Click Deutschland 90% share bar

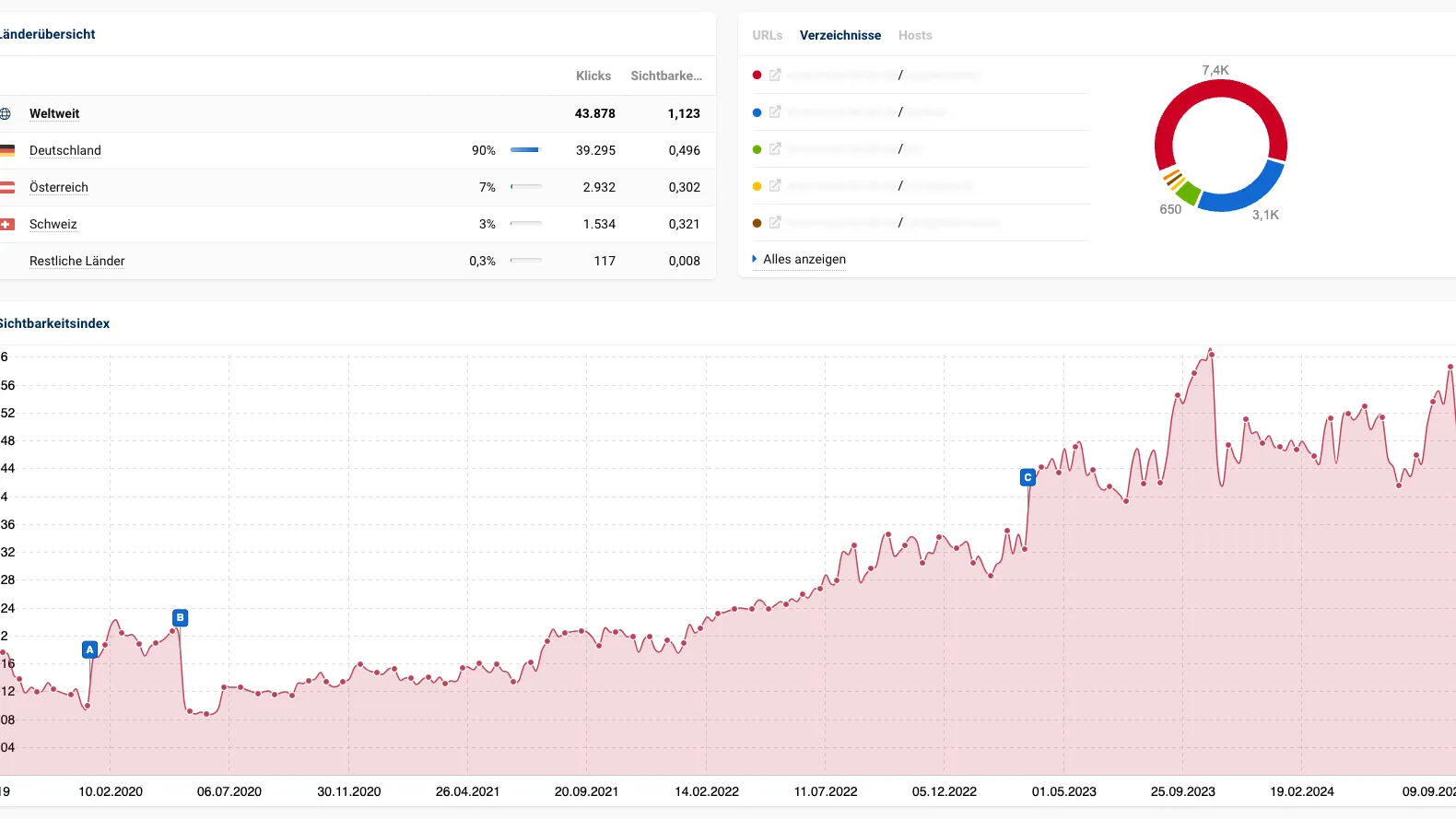pos(526,150)
